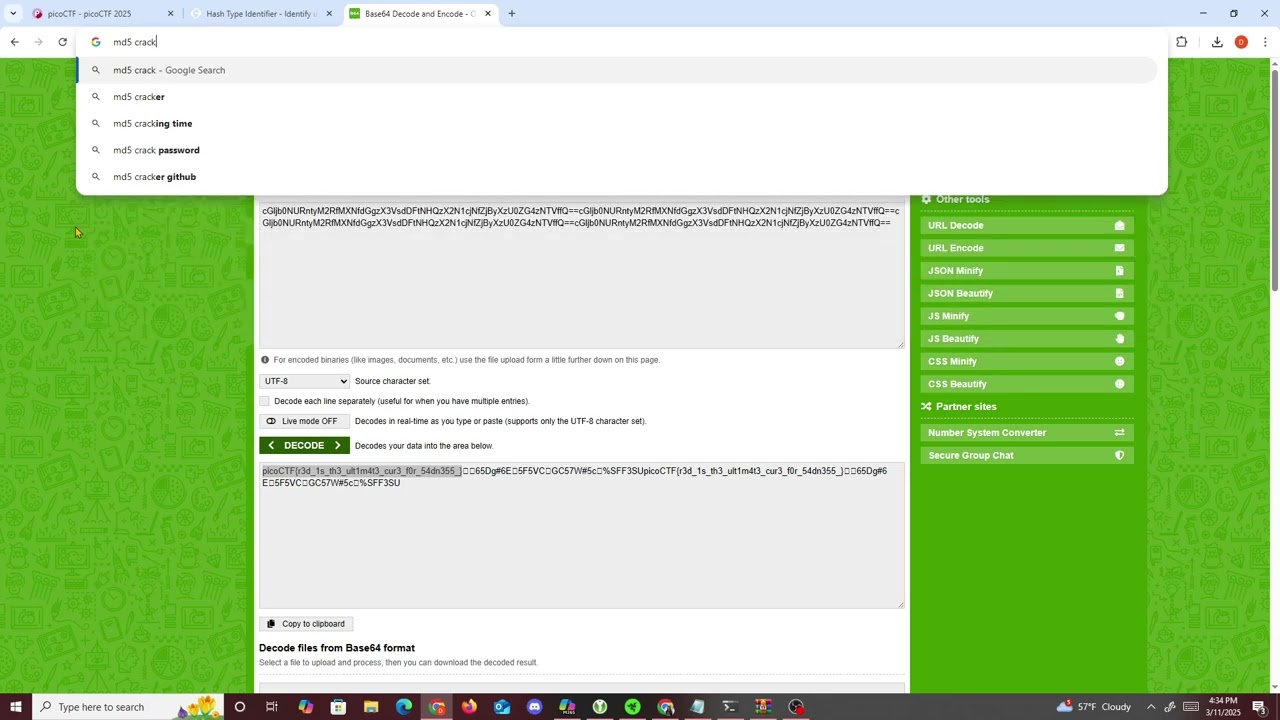
Task: Reload the current page
Action: coord(62,42)
